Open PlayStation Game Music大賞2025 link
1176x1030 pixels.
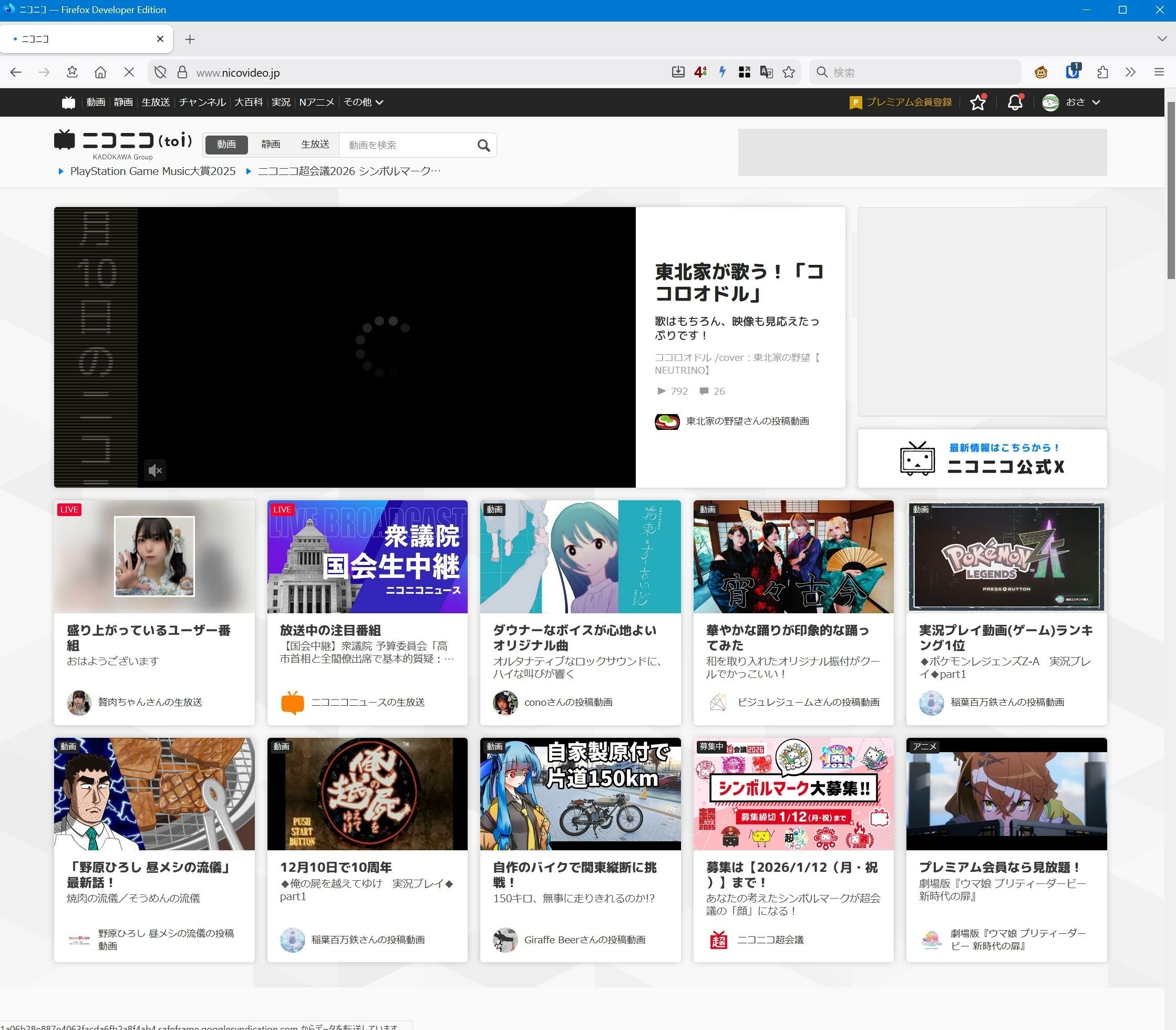tap(152, 171)
